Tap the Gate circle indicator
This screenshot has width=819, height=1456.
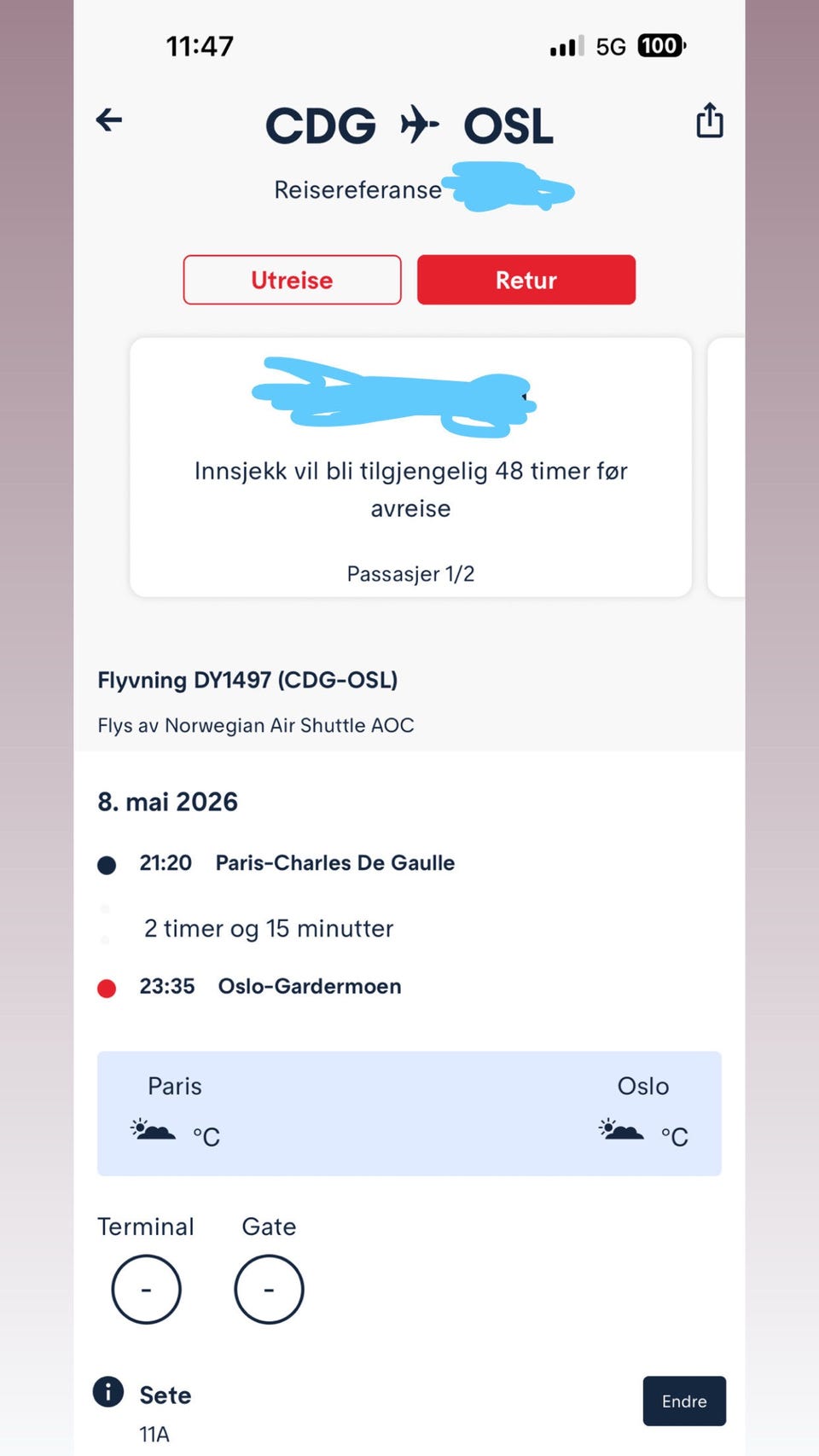pyautogui.click(x=269, y=1289)
